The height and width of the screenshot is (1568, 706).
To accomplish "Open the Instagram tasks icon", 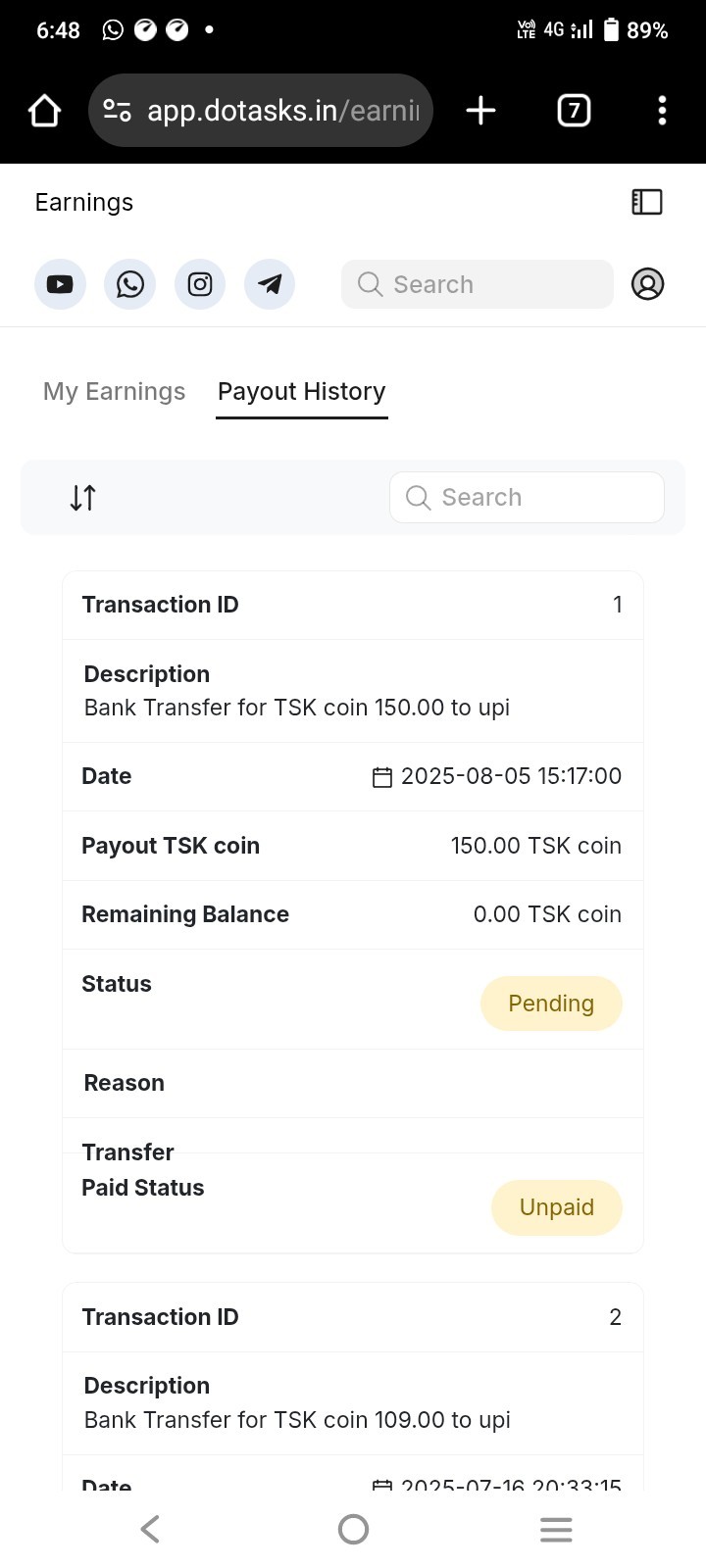I will pyautogui.click(x=200, y=284).
